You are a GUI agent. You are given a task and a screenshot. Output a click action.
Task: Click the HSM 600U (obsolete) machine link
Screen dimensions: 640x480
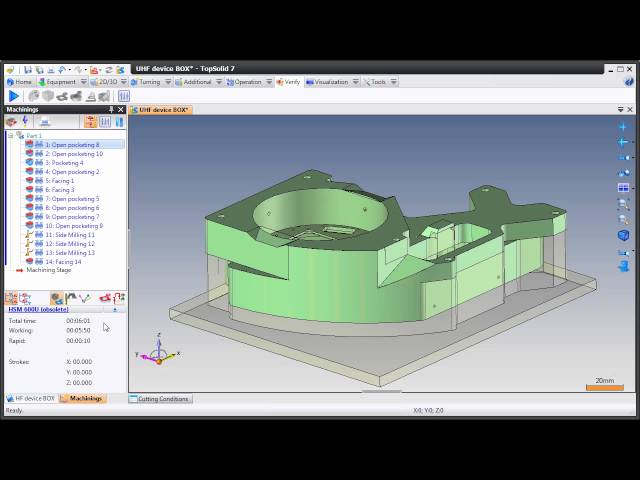39,309
